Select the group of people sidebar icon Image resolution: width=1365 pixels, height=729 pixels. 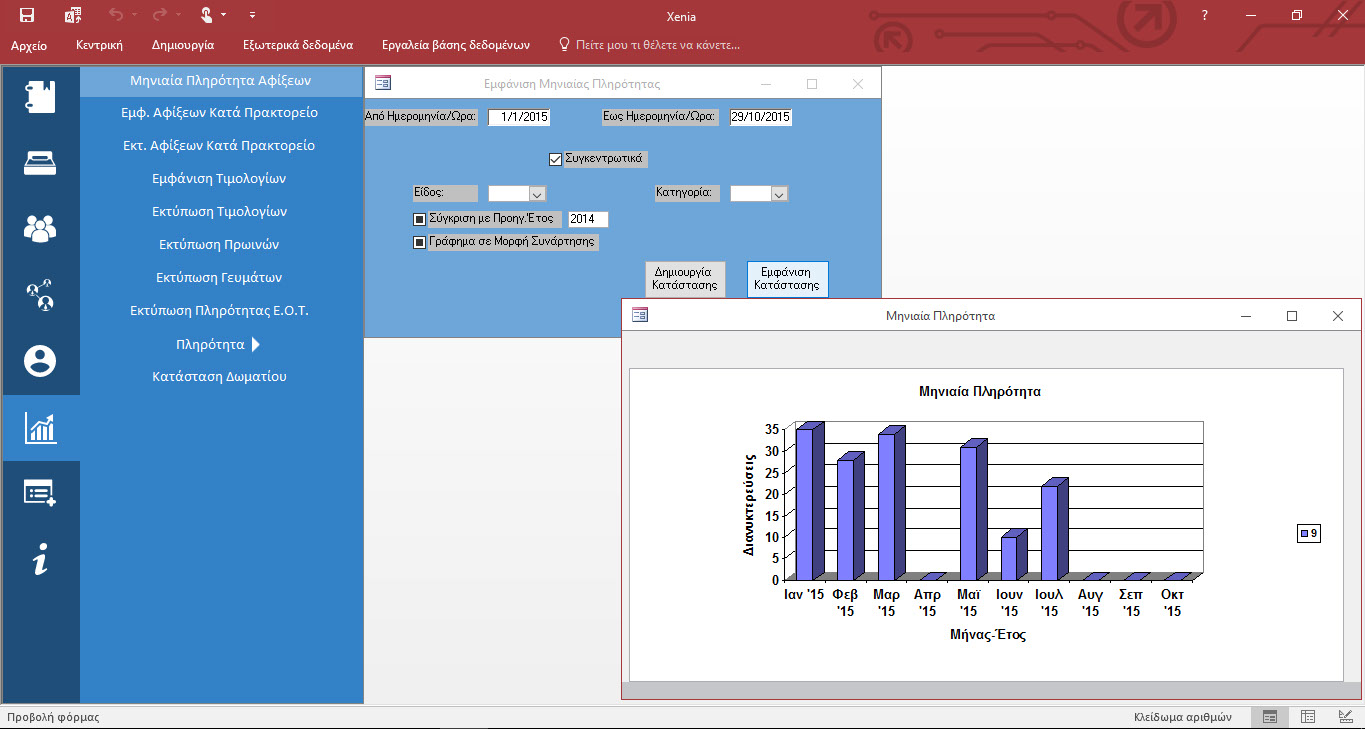pyautogui.click(x=40, y=229)
